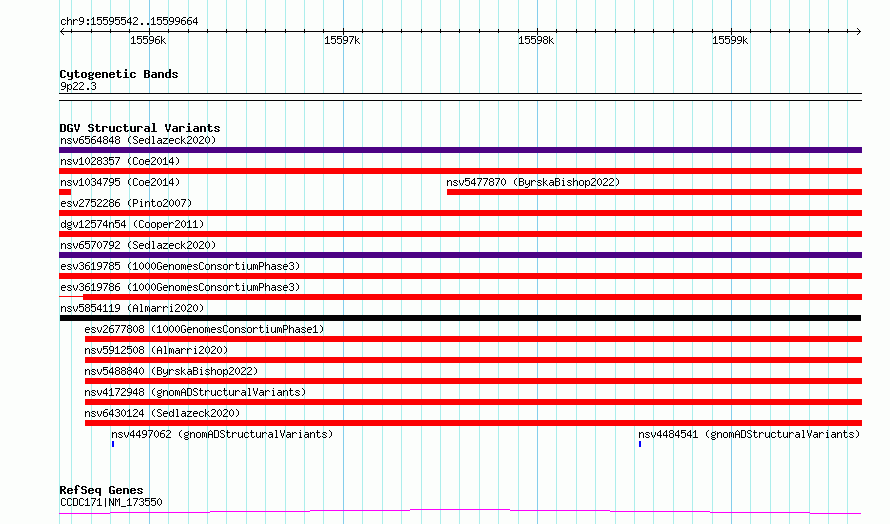Click the nsv6430124 (Sedlazeck2020) label
The height and width of the screenshot is (524, 890).
coord(162,413)
